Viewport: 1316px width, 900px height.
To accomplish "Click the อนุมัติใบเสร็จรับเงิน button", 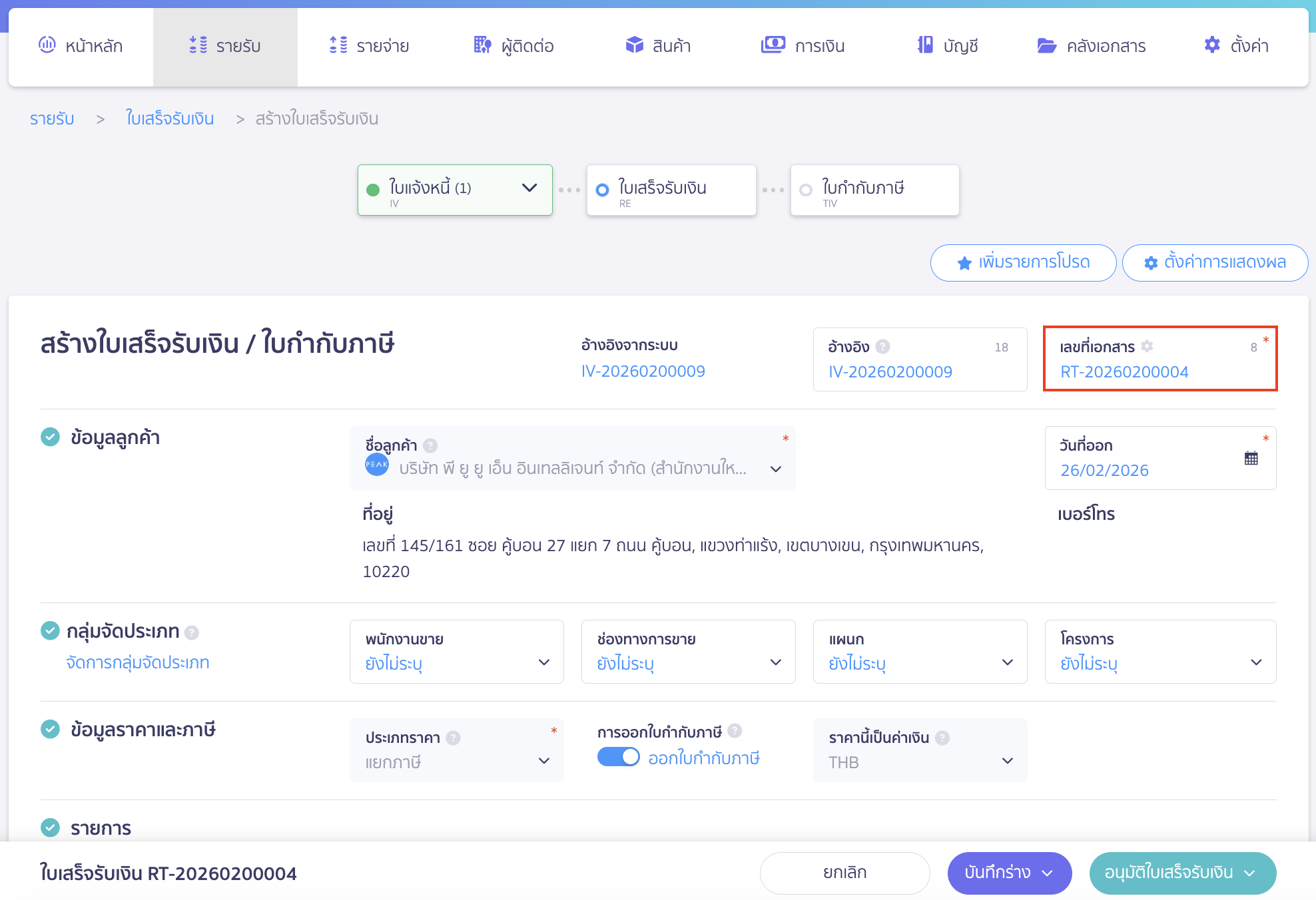I will (1169, 873).
